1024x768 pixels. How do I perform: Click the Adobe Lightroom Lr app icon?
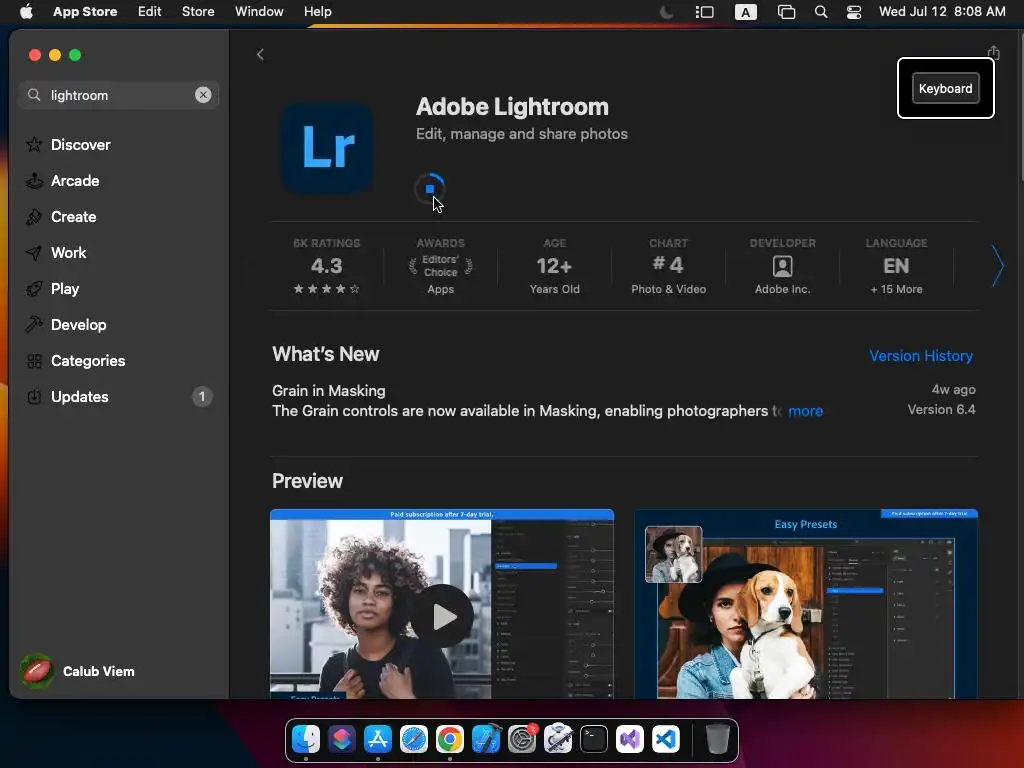tap(327, 148)
